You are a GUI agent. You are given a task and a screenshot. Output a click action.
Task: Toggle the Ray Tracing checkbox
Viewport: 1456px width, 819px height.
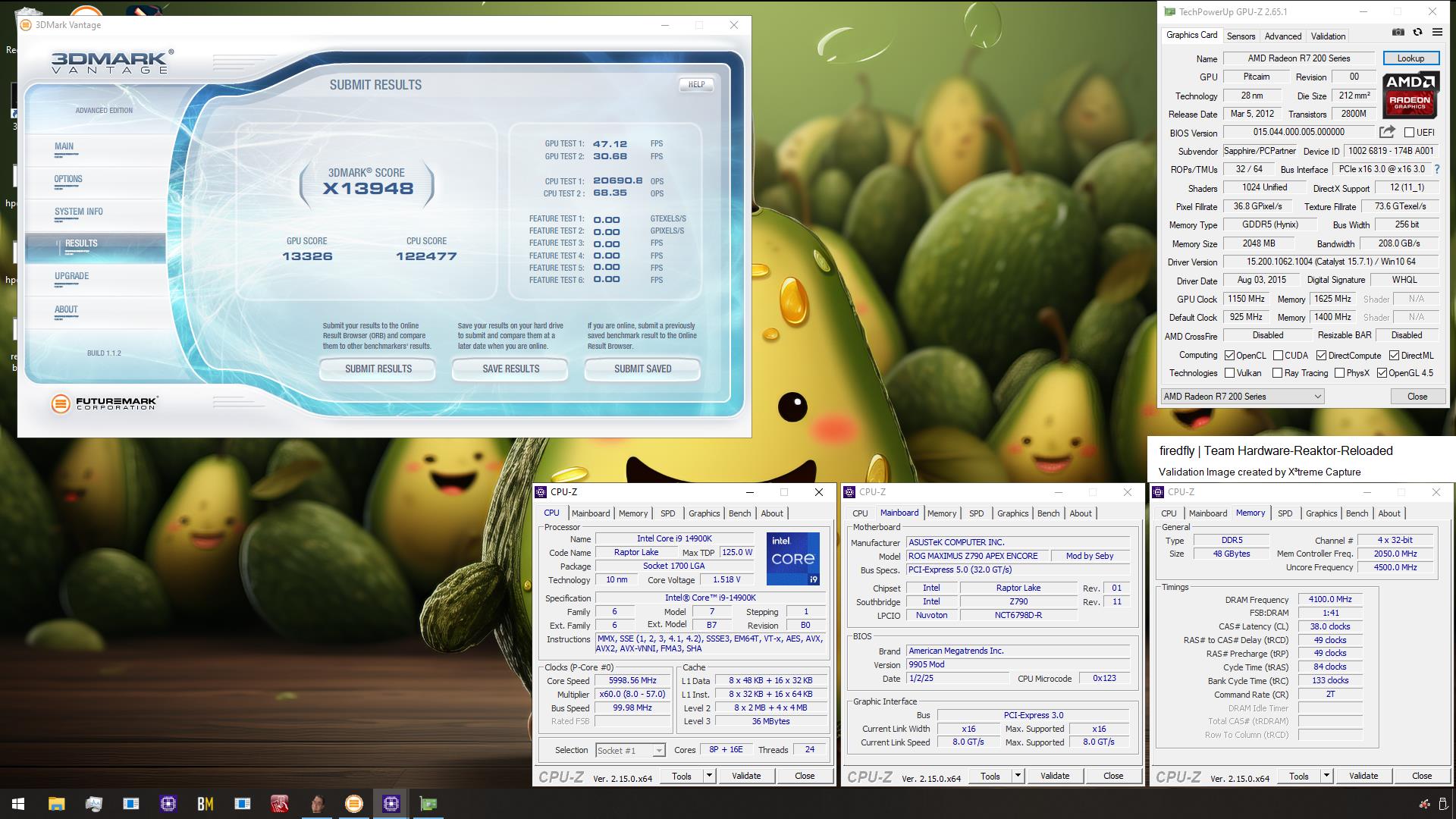coord(1277,373)
